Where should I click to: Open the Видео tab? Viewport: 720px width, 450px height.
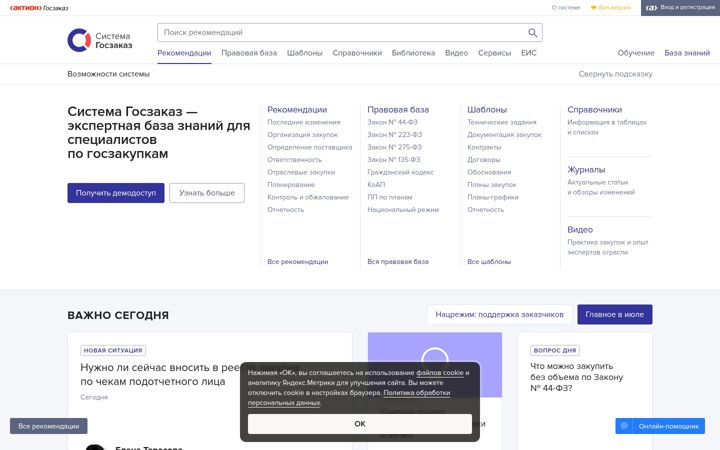pyautogui.click(x=456, y=53)
